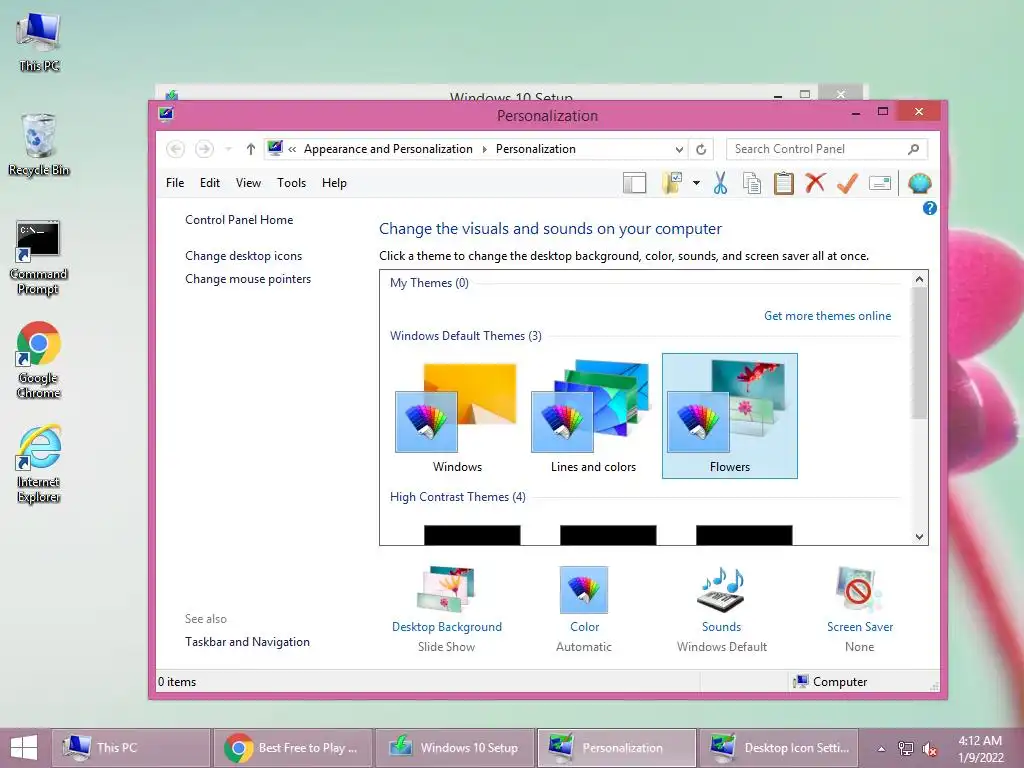Refresh the Personalization page
The image size is (1024, 768).
(x=701, y=150)
